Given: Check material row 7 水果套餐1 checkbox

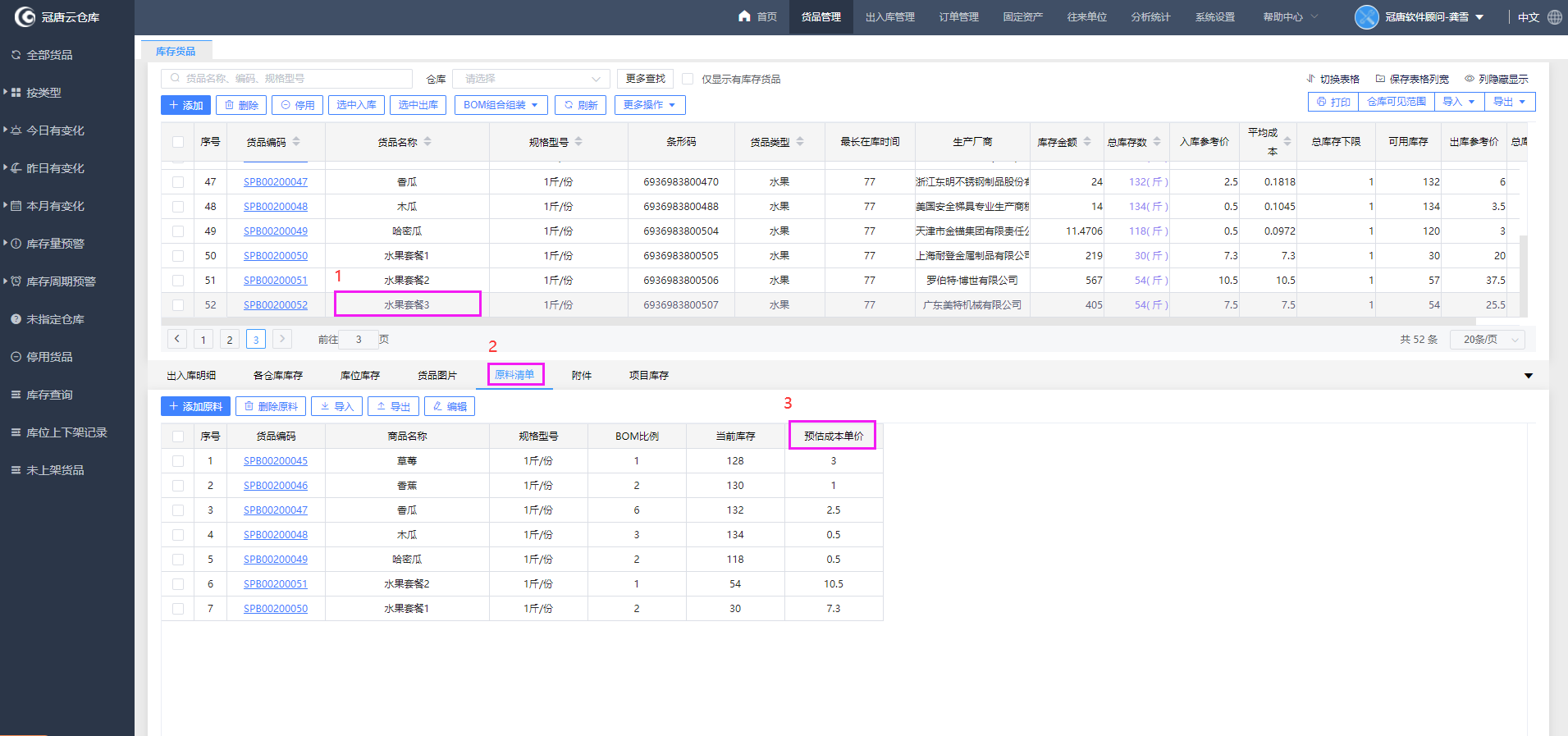Looking at the screenshot, I should pyautogui.click(x=178, y=609).
